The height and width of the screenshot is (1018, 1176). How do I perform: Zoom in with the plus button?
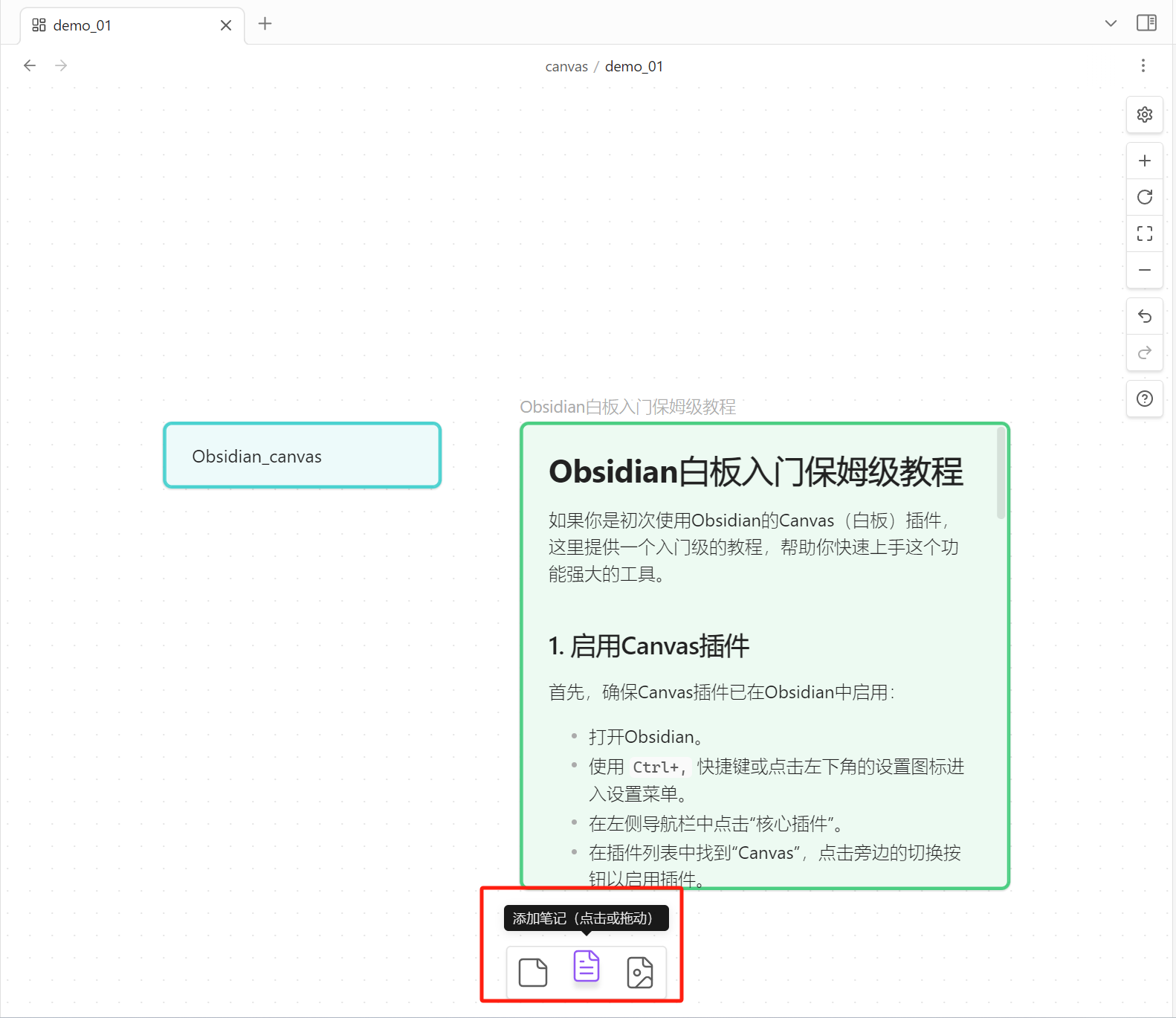[x=1145, y=161]
